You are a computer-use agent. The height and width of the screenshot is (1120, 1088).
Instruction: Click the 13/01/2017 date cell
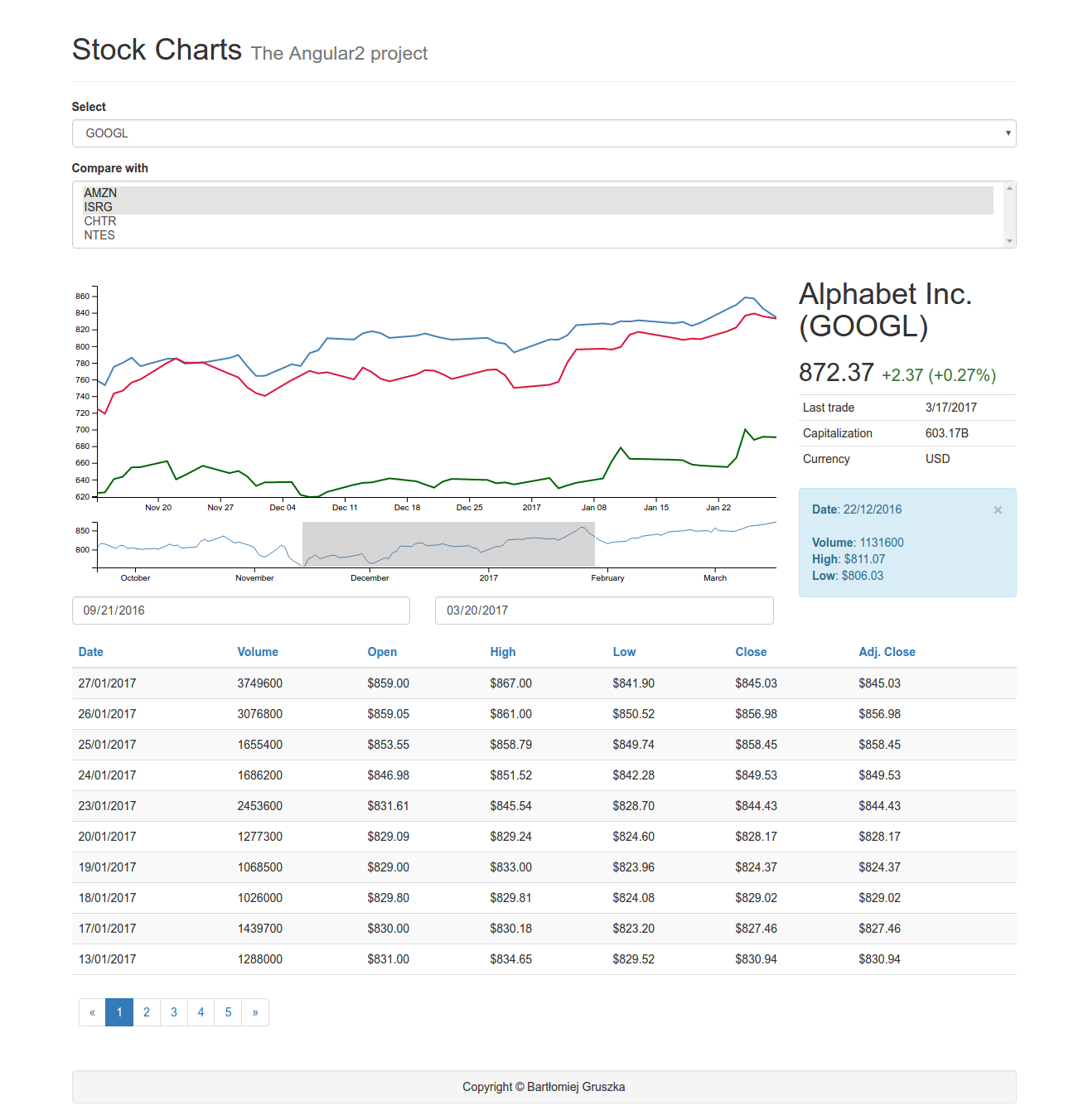[107, 959]
